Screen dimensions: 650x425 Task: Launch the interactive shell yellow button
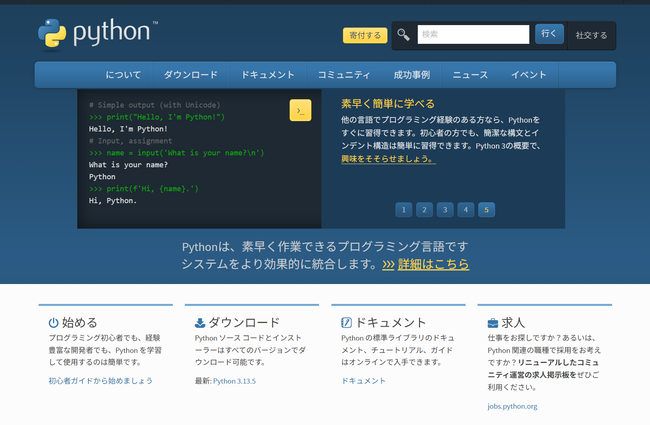300,110
